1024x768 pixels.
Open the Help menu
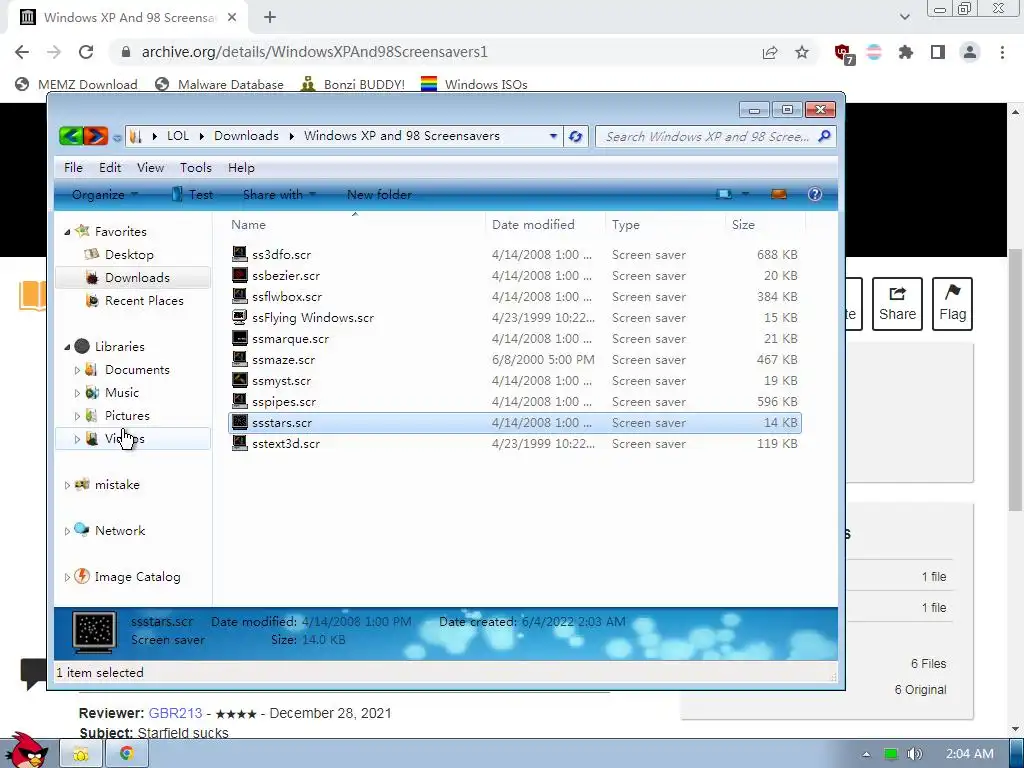tap(241, 168)
